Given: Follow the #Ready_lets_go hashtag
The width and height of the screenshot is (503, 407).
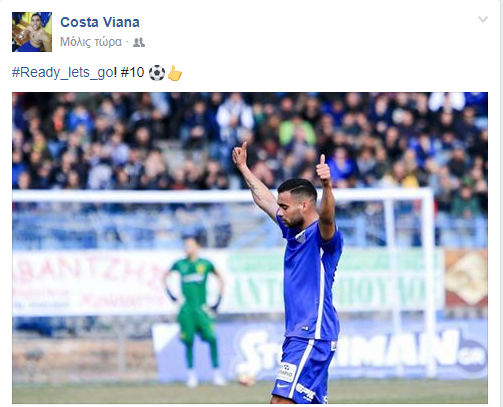Looking at the screenshot, I should (62, 72).
